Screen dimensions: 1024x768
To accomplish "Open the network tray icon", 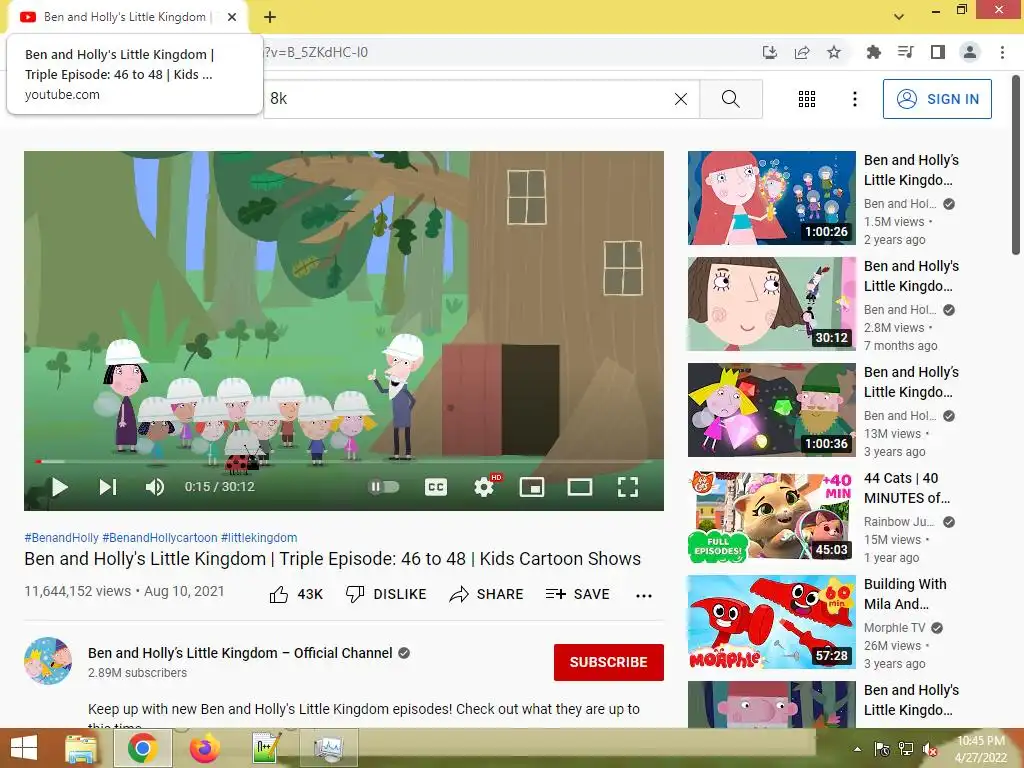I will pyautogui.click(x=906, y=749).
